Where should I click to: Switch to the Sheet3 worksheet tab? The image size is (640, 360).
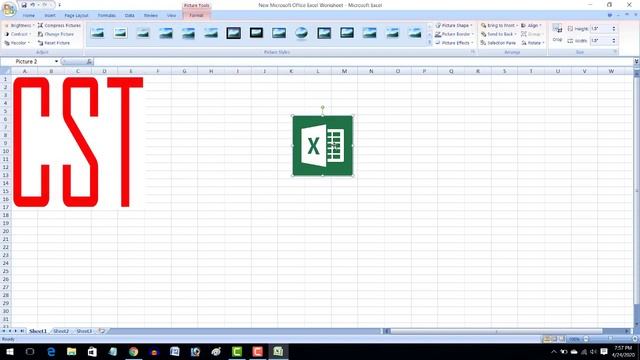pos(84,331)
